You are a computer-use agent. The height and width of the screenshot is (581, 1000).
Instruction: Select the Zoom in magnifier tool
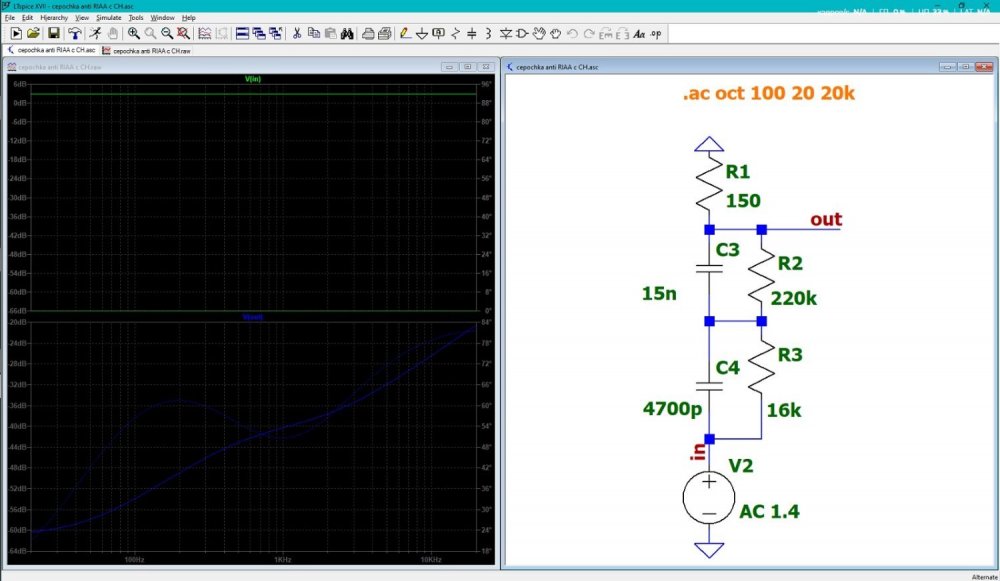133,33
